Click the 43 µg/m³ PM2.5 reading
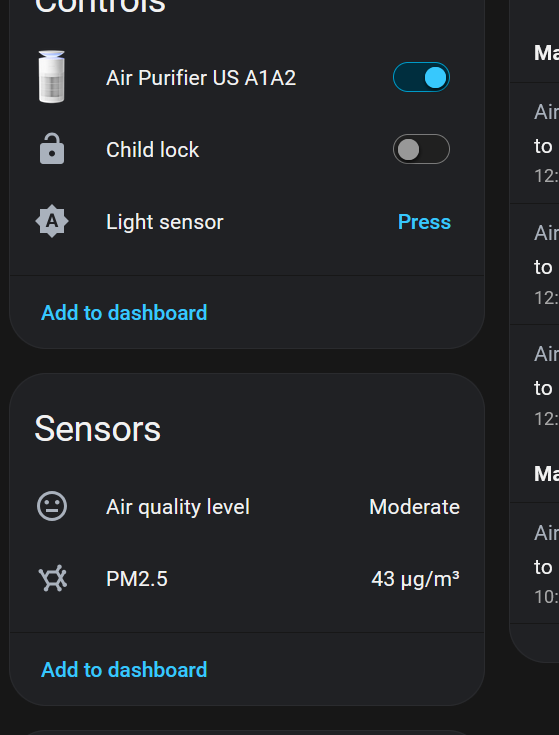The image size is (559, 735). point(415,579)
